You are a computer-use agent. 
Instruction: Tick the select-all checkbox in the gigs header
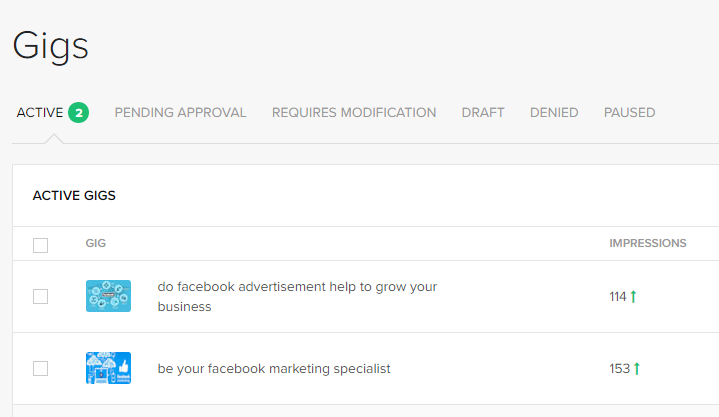tap(40, 245)
